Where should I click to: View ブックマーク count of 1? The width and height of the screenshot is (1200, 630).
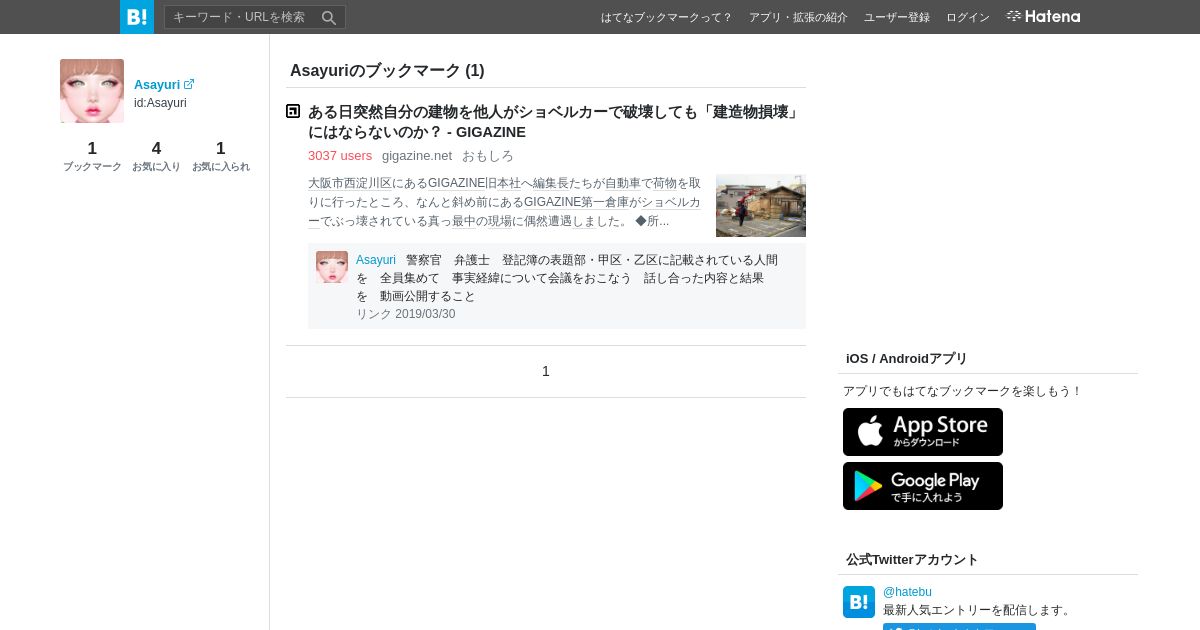coord(92,156)
